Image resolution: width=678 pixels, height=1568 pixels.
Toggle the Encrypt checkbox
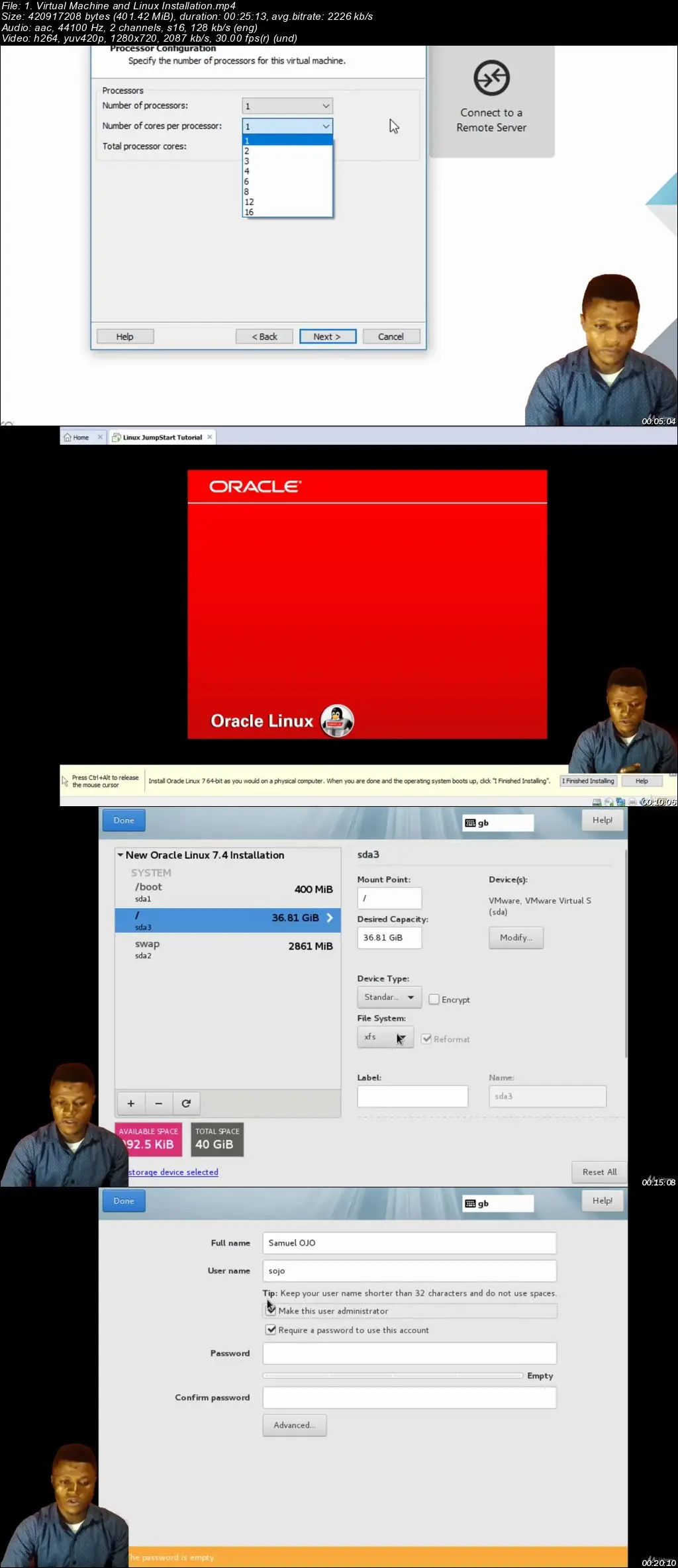pos(434,999)
